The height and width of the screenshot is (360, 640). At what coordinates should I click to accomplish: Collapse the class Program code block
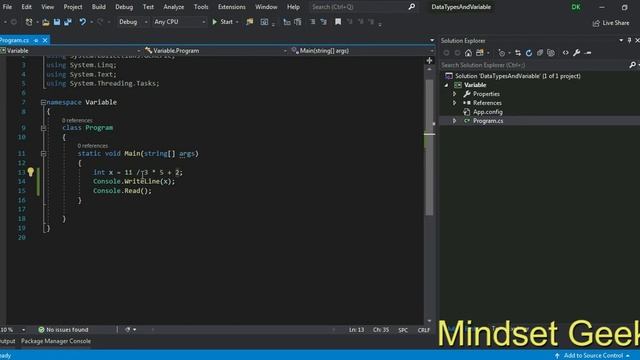[x=43, y=128]
